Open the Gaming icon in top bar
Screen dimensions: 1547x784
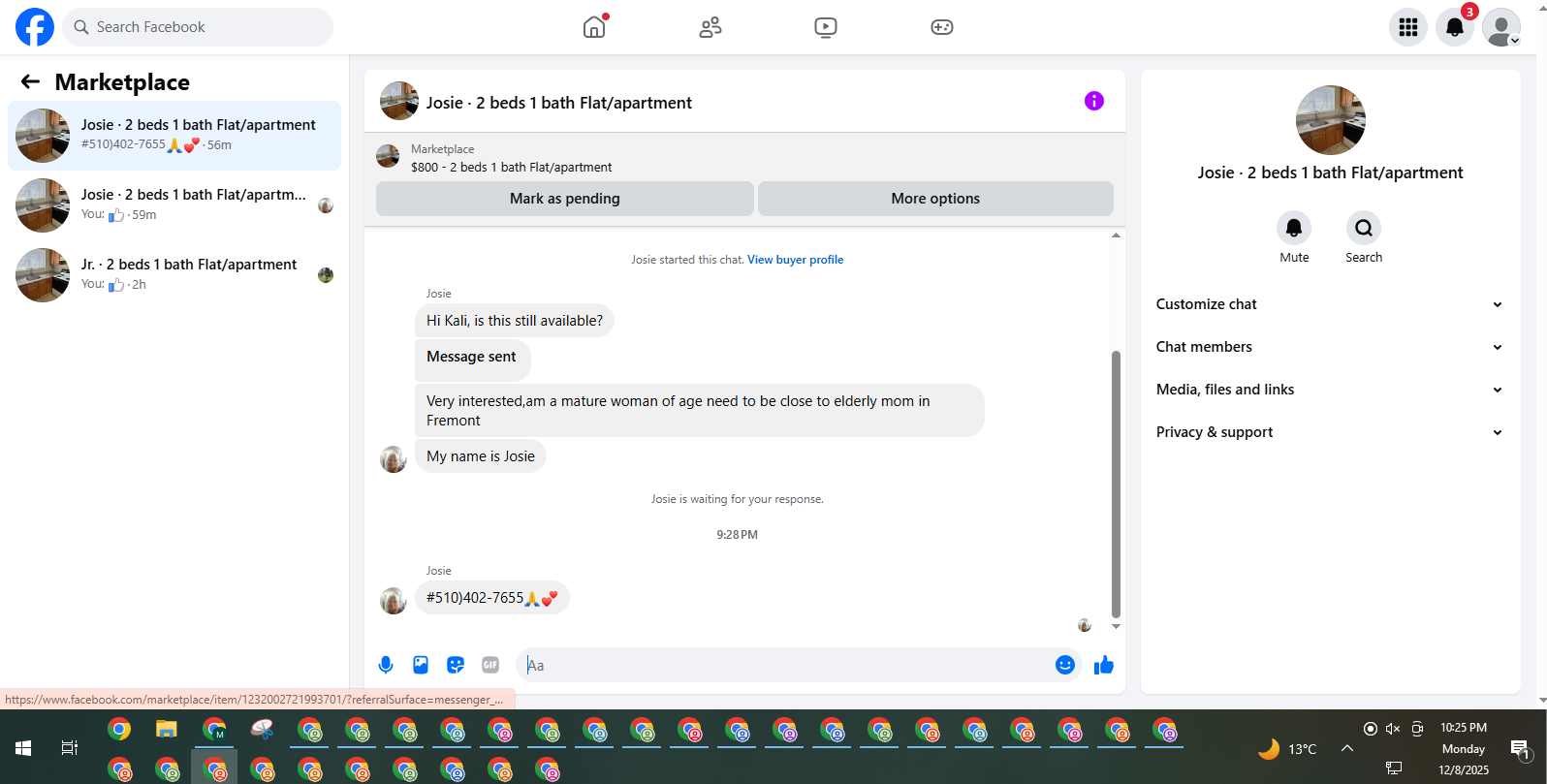point(942,27)
